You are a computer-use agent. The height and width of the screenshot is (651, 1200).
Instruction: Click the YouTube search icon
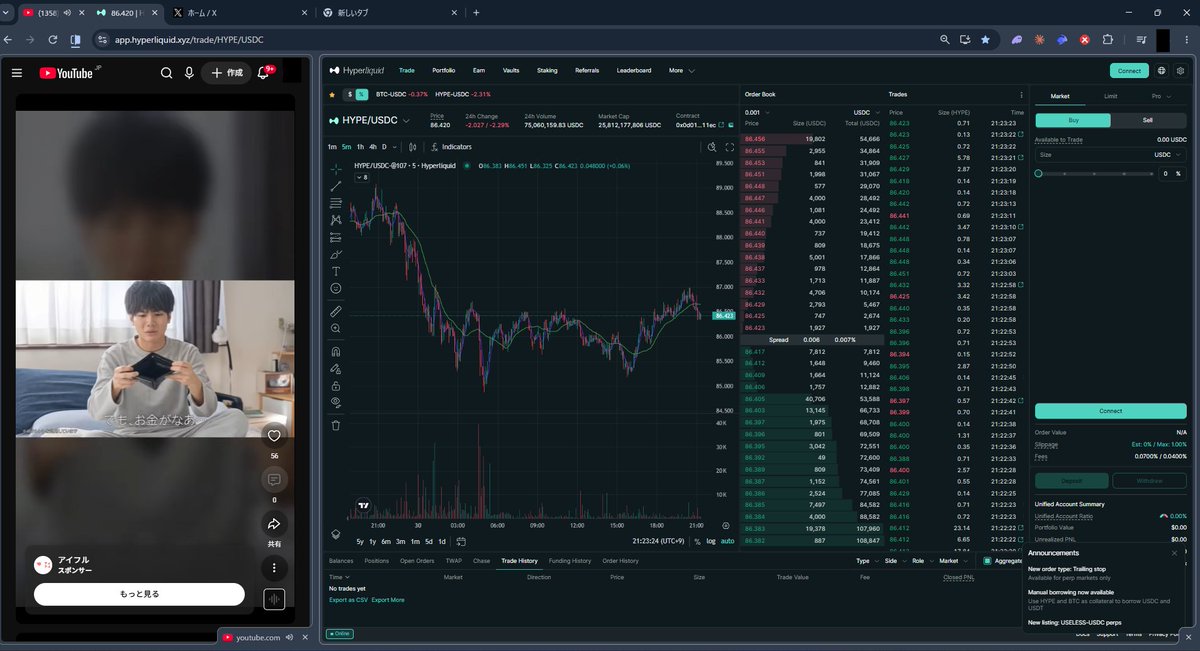pyautogui.click(x=166, y=73)
